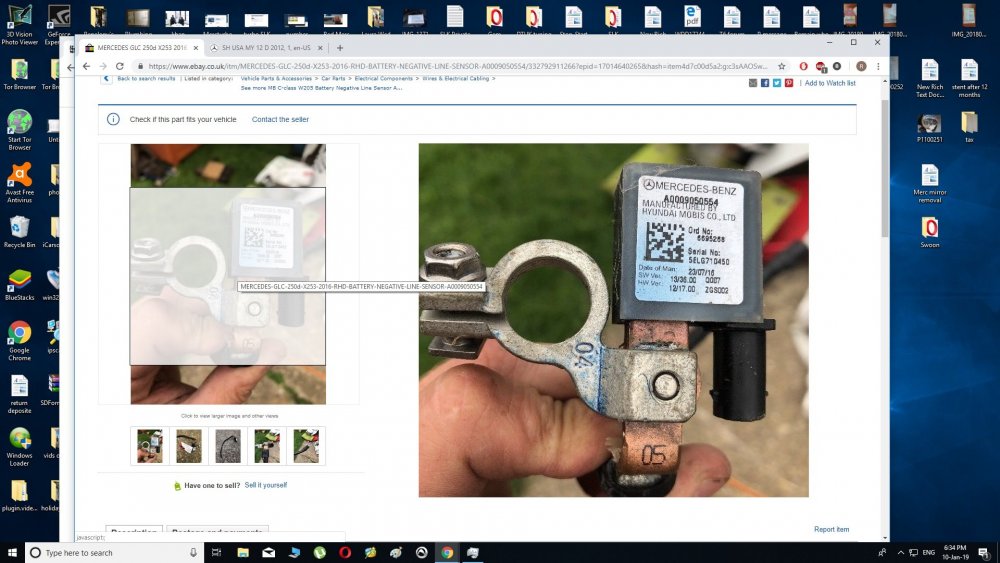Screen dimensions: 1000x563
Task: Open 3D Vision Photo Viewer shortcut
Action: (20, 26)
